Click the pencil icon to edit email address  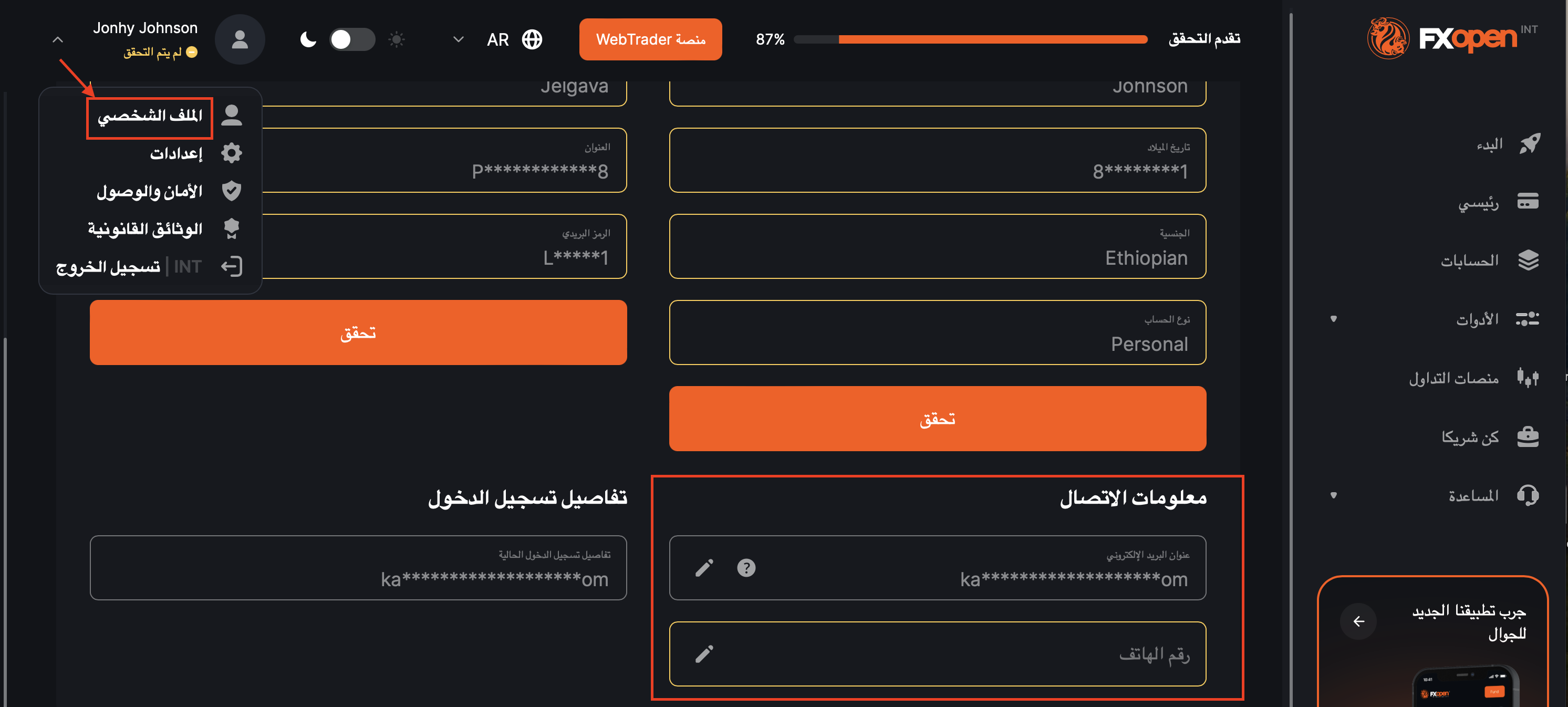tap(704, 568)
